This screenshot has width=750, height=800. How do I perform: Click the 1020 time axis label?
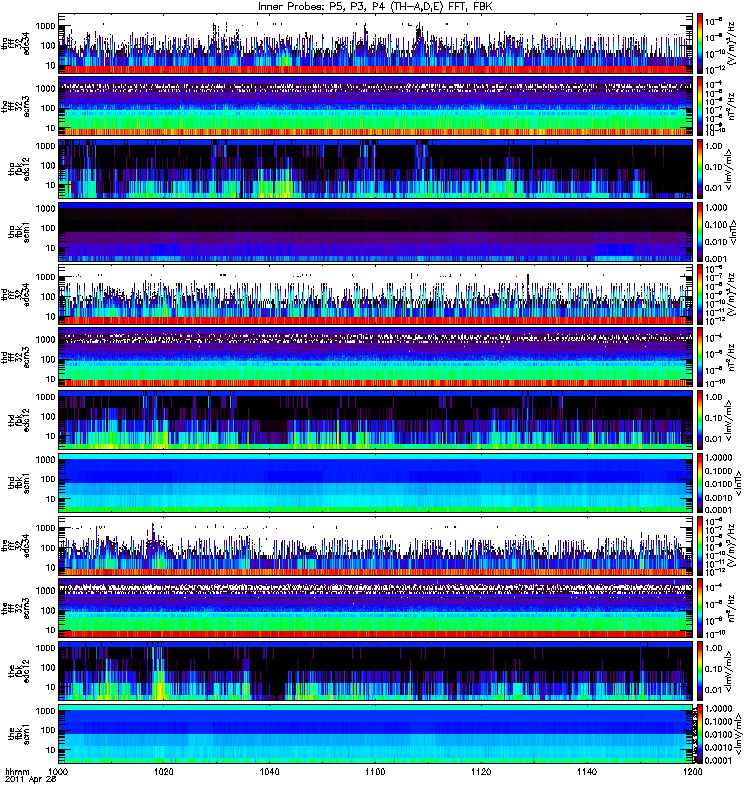coord(164,771)
